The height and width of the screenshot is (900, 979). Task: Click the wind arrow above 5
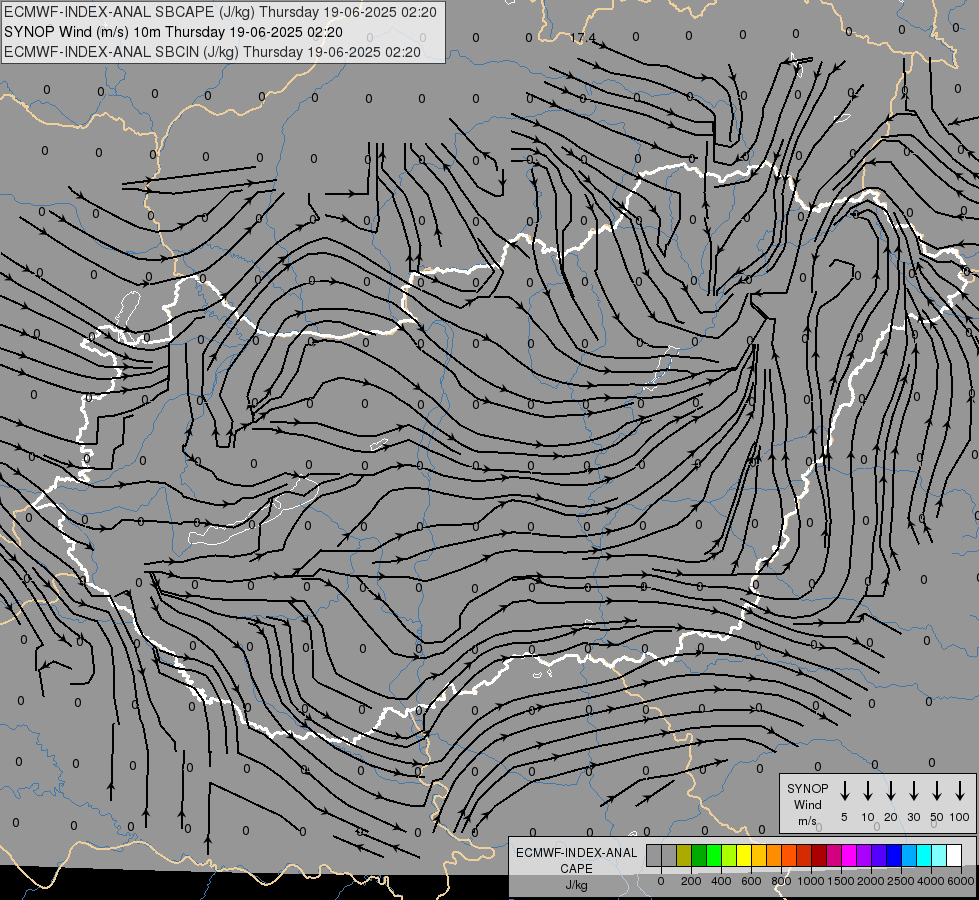tap(844, 791)
